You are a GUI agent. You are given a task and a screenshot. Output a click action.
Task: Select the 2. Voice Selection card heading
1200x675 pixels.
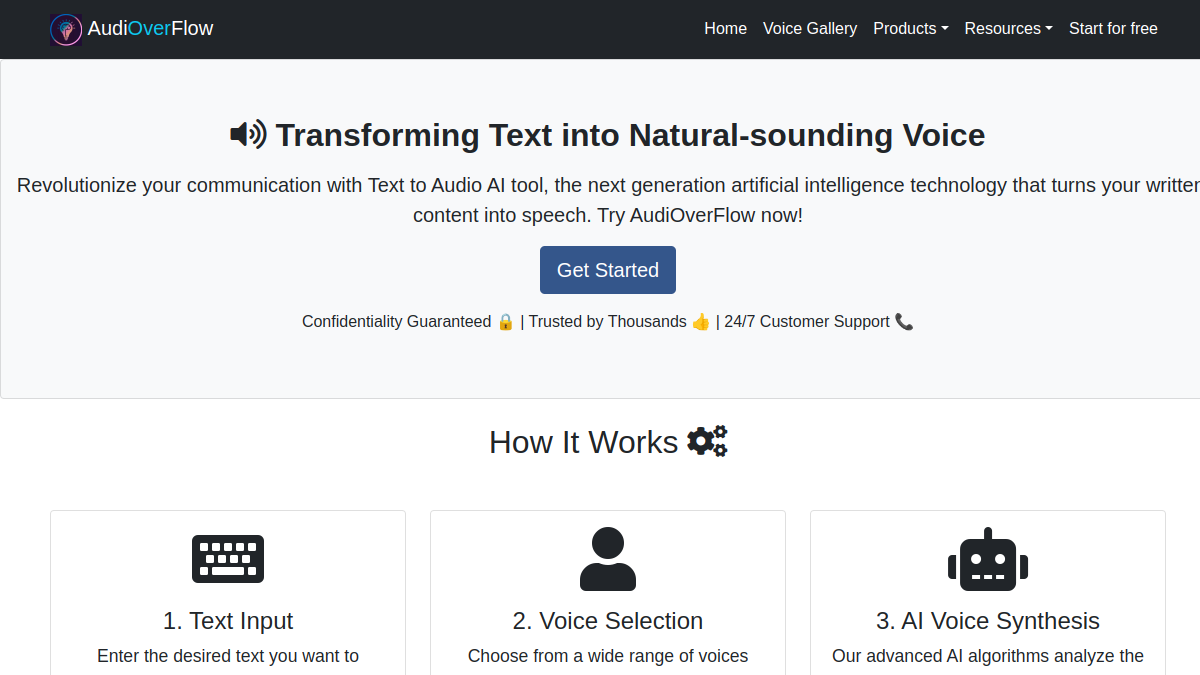pos(608,621)
